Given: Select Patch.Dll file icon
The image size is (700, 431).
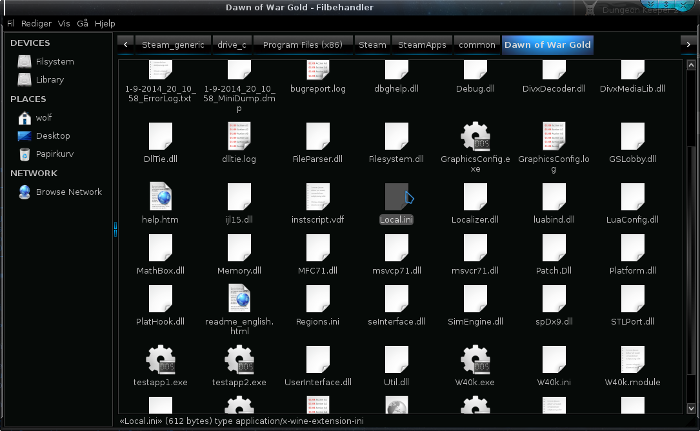Looking at the screenshot, I should [x=554, y=247].
